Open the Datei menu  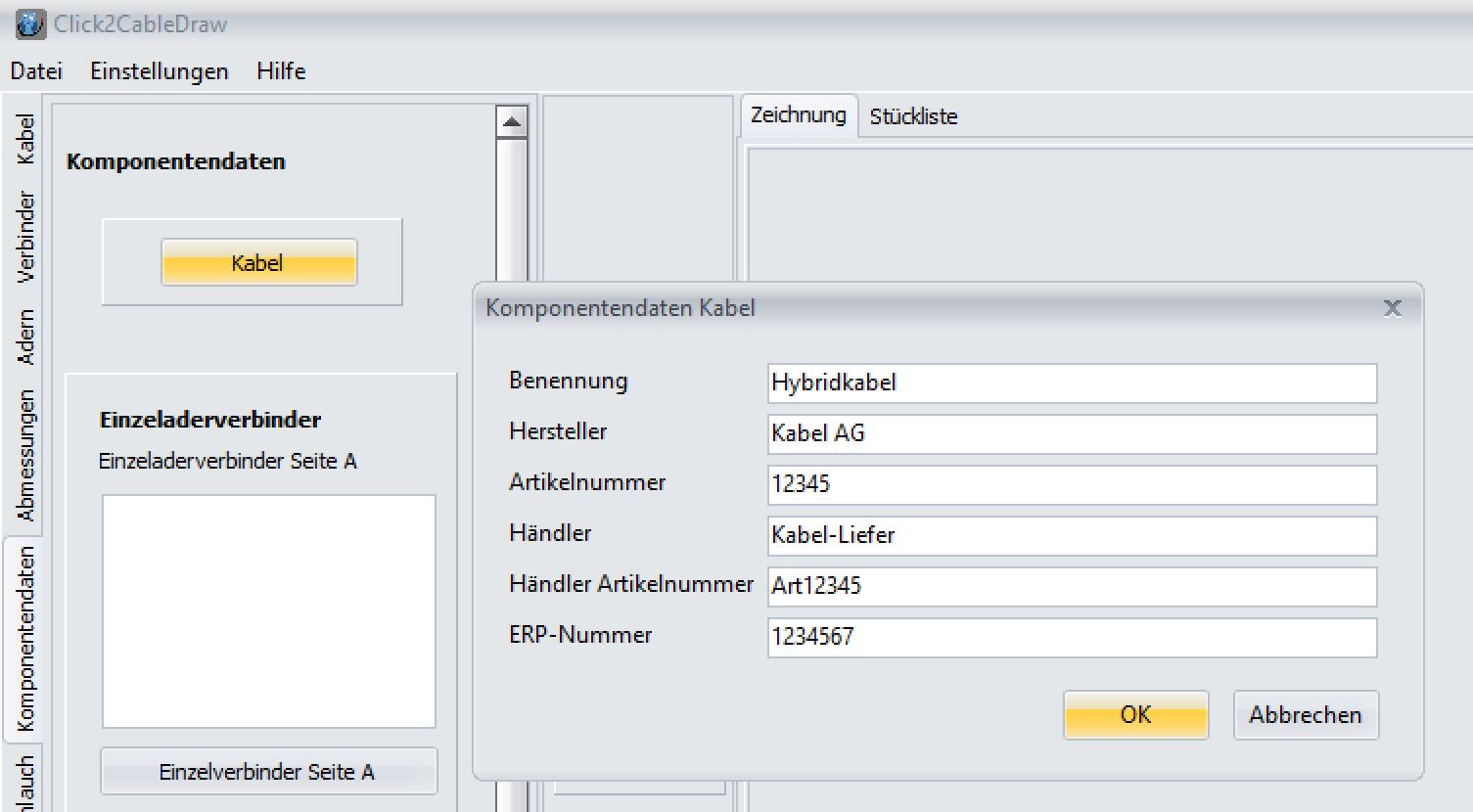tap(36, 71)
